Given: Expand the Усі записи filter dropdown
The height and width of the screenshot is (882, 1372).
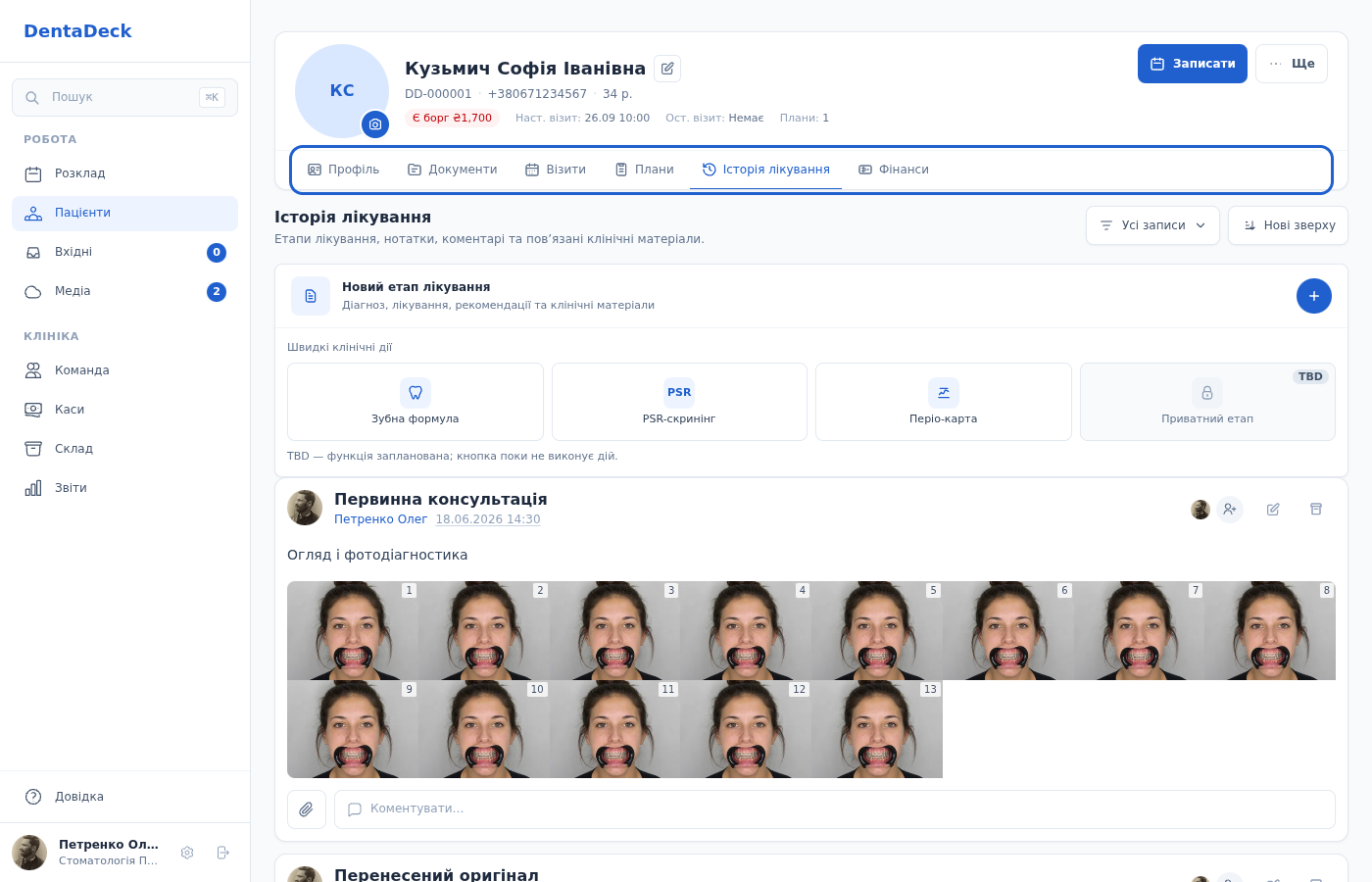Looking at the screenshot, I should 1152,225.
